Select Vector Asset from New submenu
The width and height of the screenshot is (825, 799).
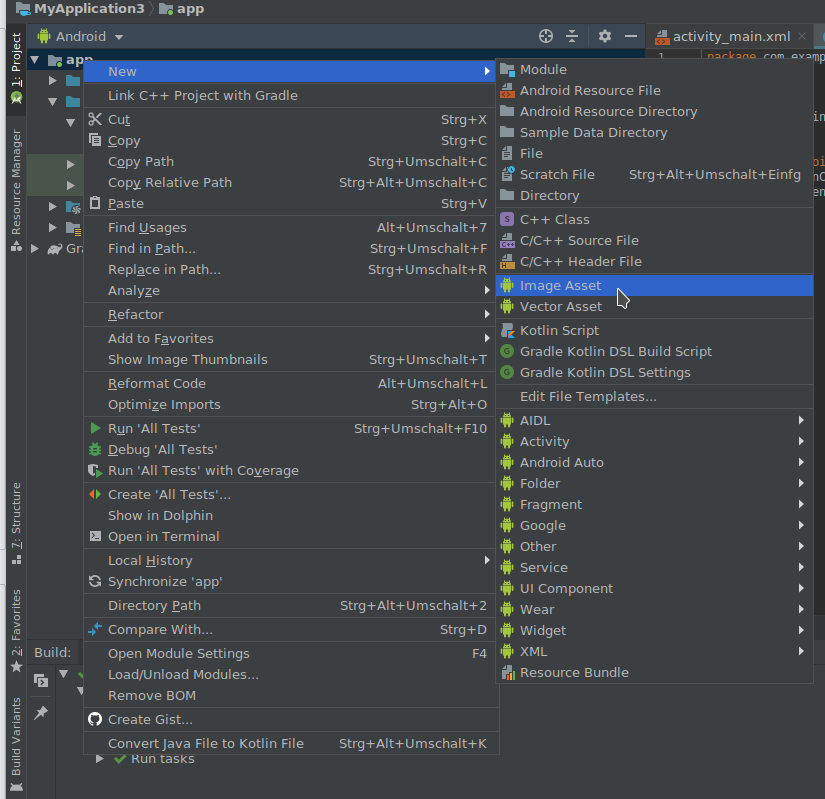(x=560, y=307)
